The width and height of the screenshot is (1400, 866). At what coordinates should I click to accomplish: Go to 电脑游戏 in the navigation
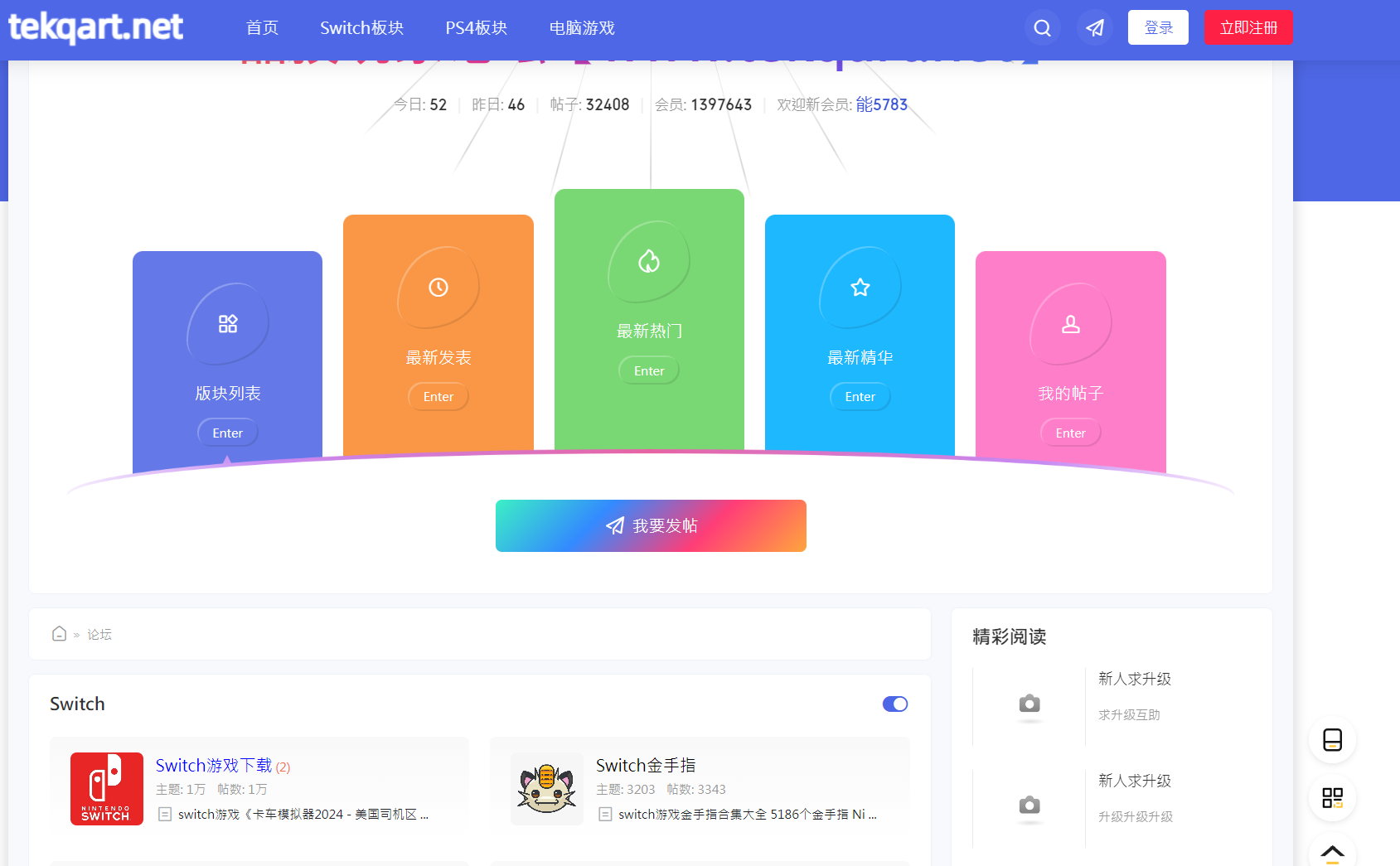coord(582,28)
